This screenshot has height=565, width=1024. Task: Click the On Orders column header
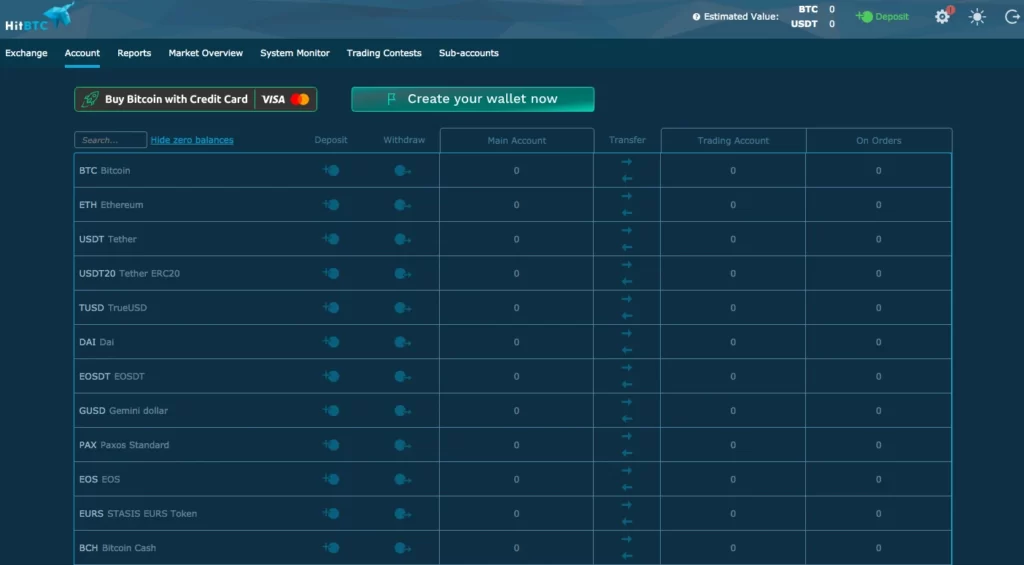click(878, 140)
